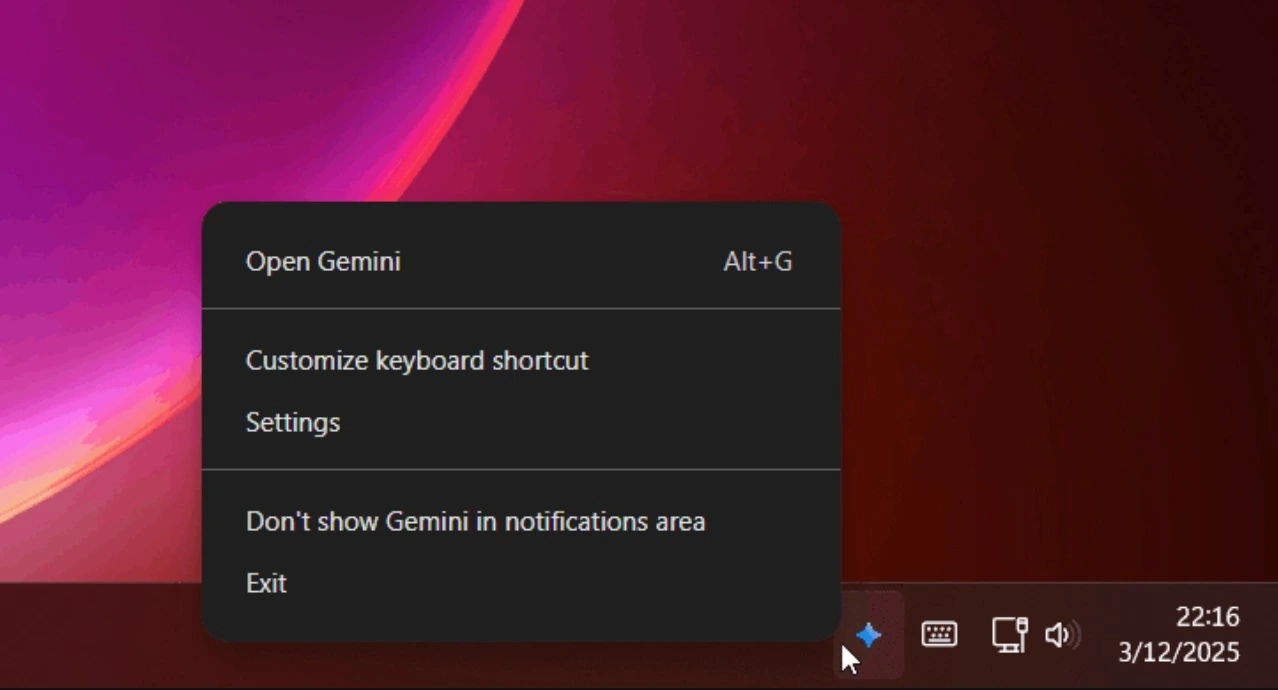
Task: Hide Gemini from the notifications area
Action: 475,520
